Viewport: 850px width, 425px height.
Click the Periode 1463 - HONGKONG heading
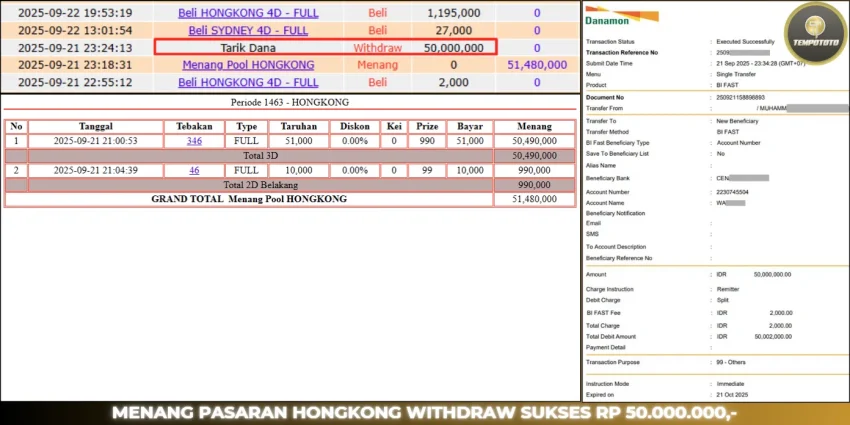pyautogui.click(x=290, y=102)
